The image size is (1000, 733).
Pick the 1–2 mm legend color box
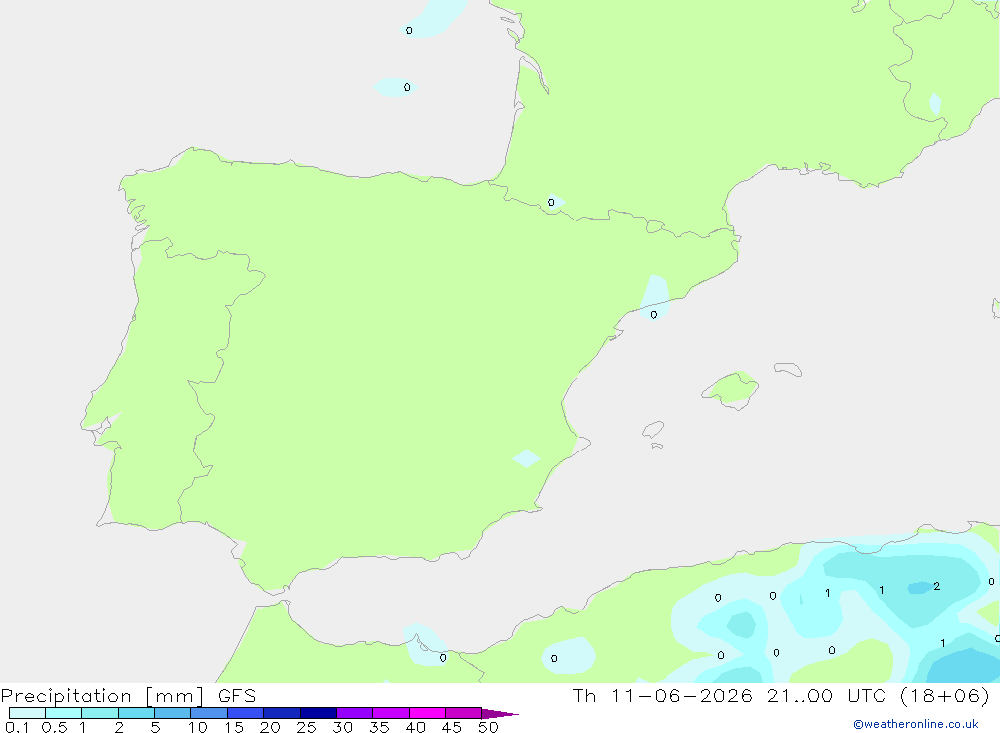click(x=100, y=713)
